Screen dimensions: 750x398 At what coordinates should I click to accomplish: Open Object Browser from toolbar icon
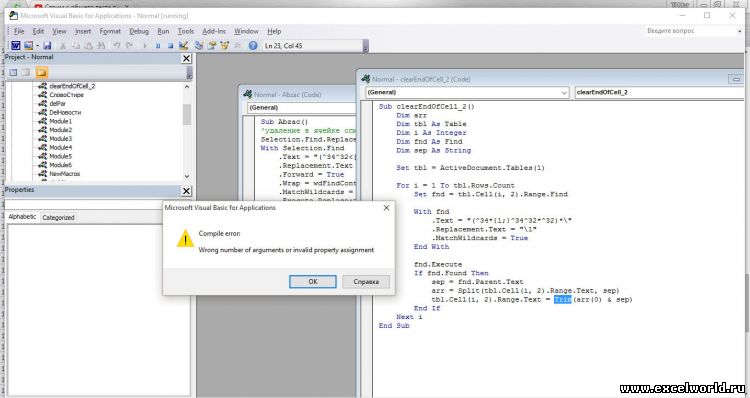224,45
